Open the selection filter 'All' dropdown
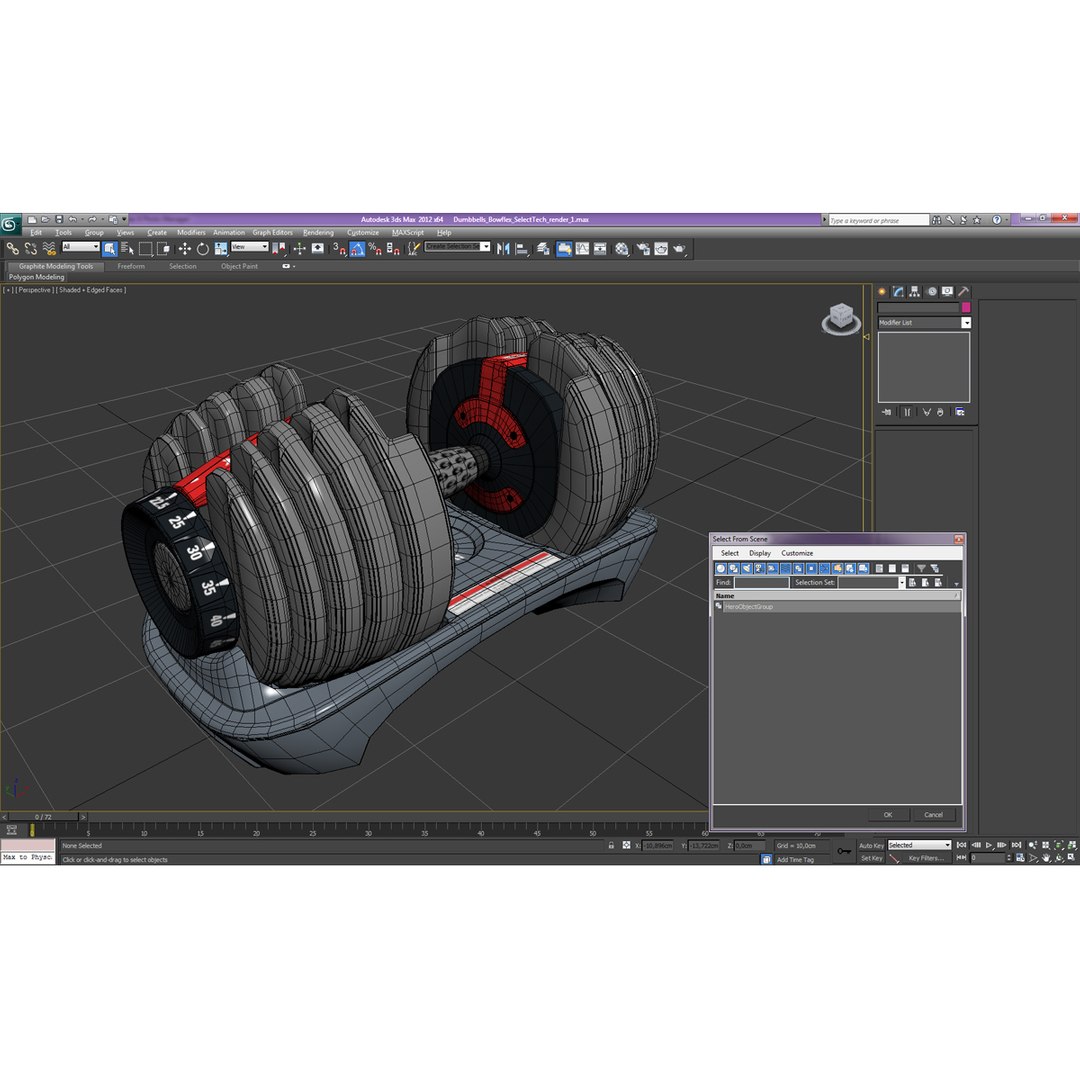Image resolution: width=1080 pixels, height=1080 pixels. 81,247
